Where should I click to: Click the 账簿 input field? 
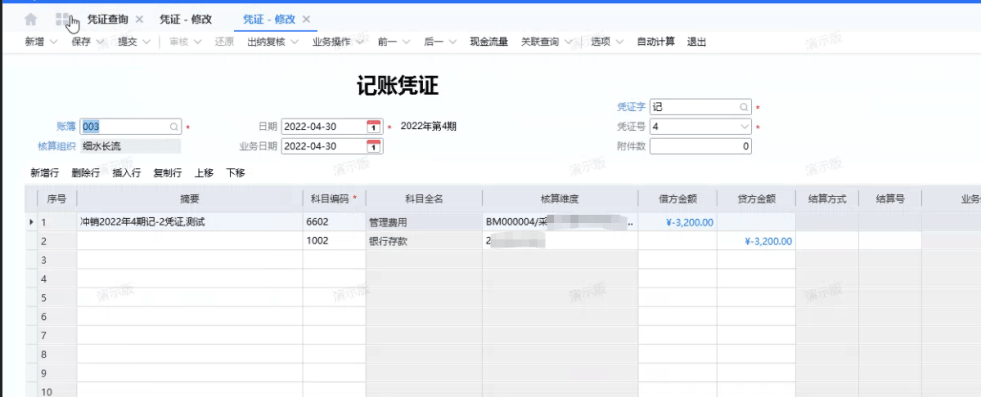(x=131, y=126)
